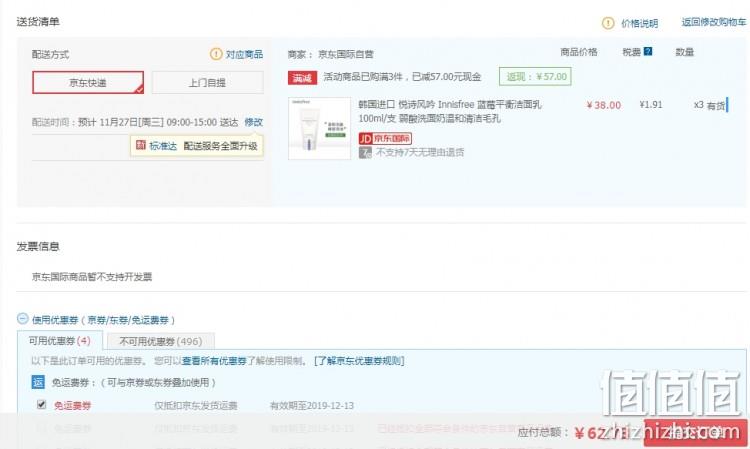Click 仅抵扣京东发货运费 coupon description

[196, 405]
